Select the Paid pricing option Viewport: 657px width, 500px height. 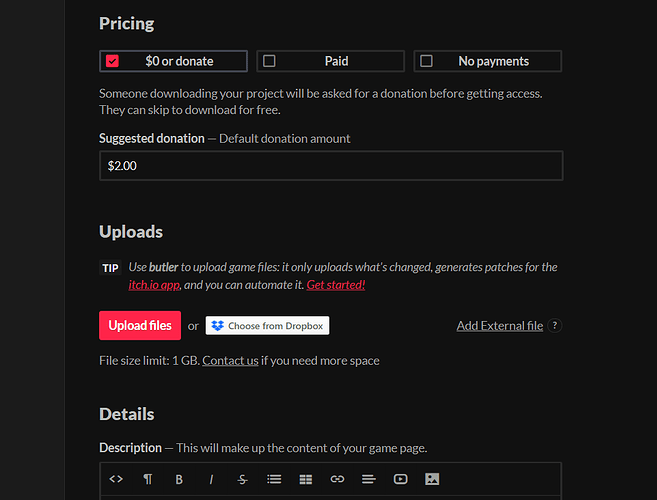[x=330, y=61]
